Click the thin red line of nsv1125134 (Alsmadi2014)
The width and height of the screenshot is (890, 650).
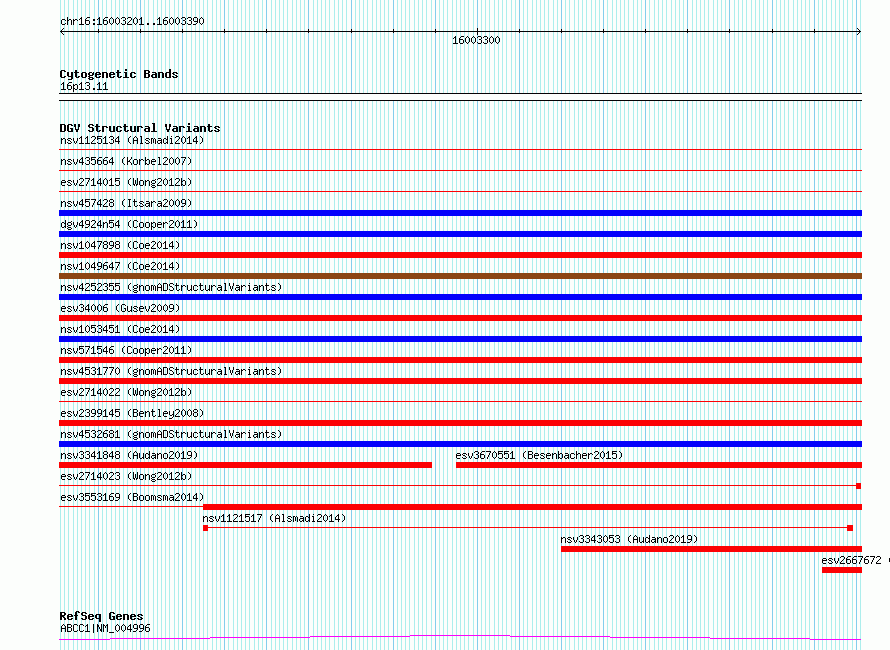tap(460, 150)
